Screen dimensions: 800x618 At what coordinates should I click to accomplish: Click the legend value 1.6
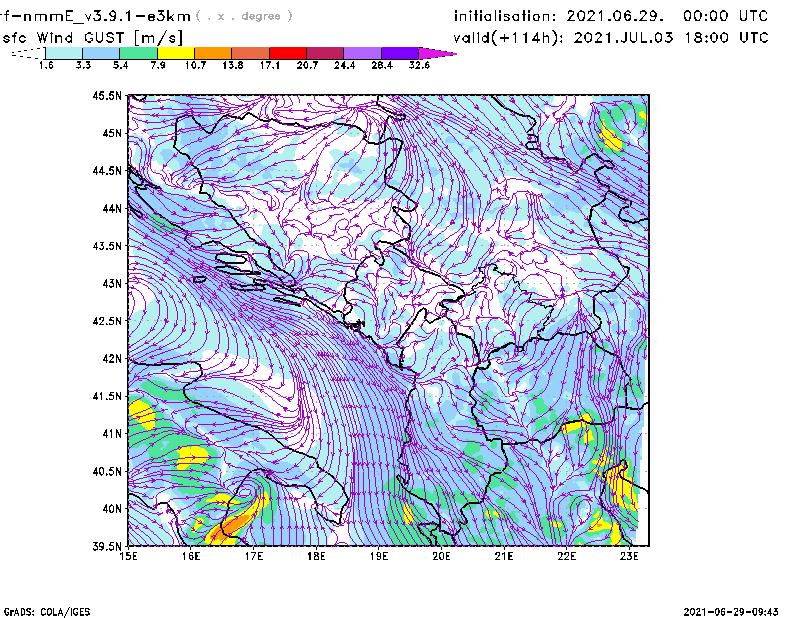coord(46,65)
